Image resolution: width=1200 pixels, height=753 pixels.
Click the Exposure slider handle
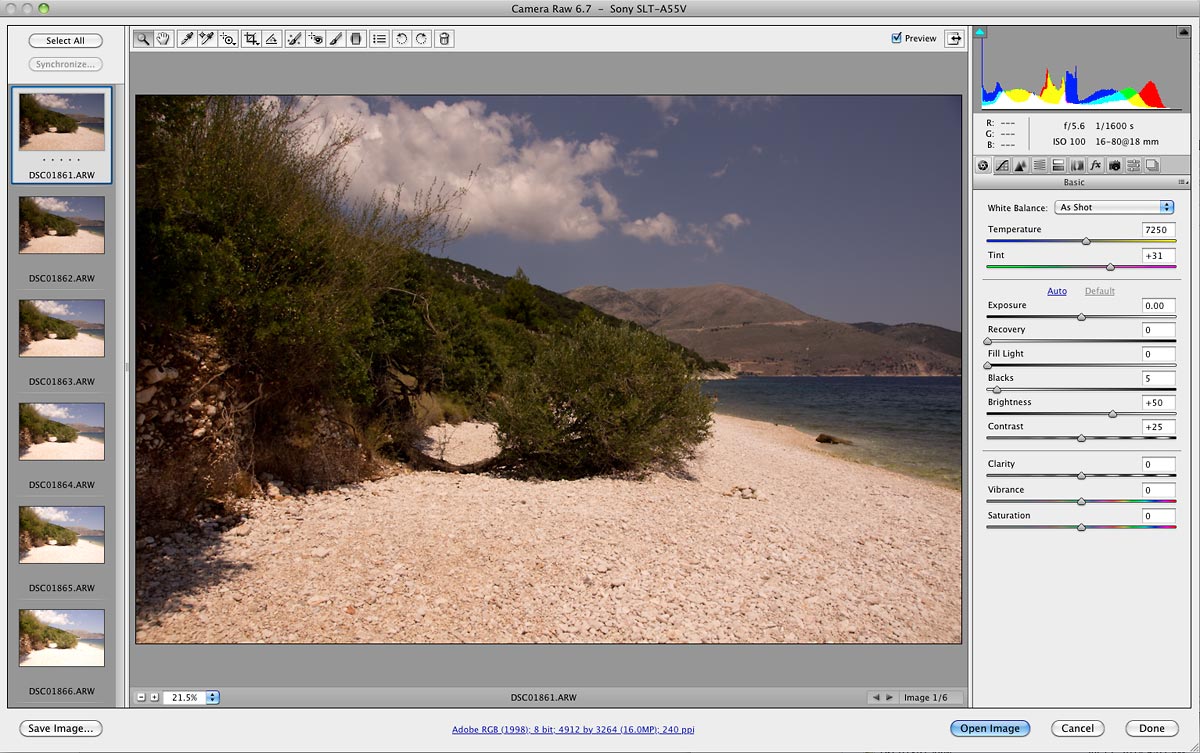tap(1081, 317)
